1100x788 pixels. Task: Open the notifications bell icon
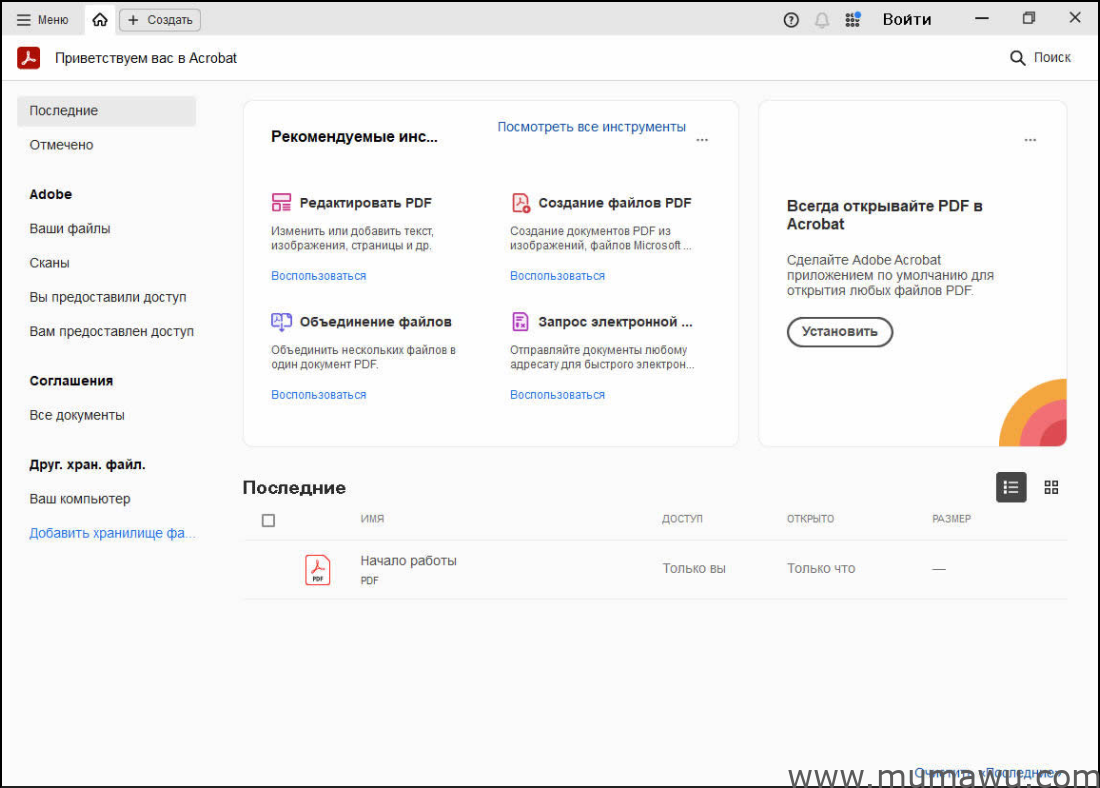pos(822,20)
